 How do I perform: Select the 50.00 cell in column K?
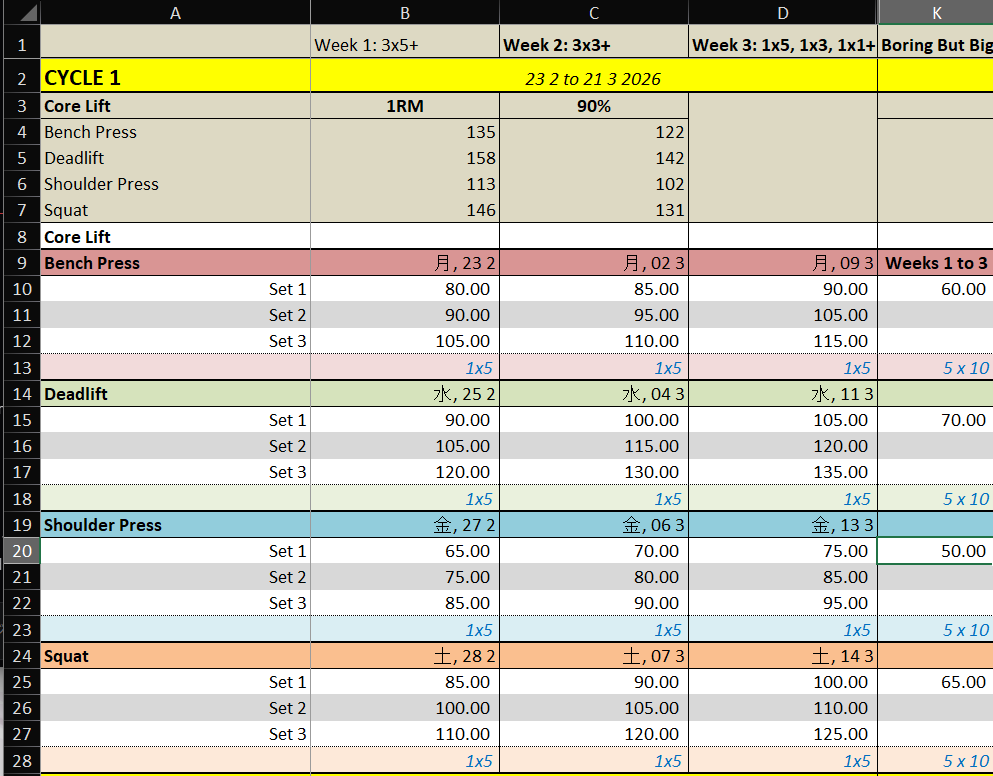pos(935,551)
